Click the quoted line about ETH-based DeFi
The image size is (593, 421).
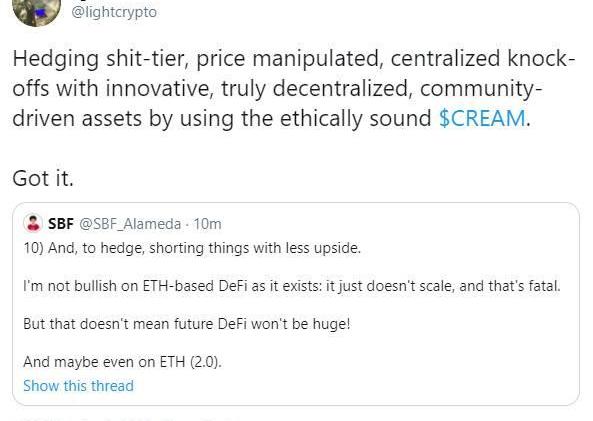click(292, 286)
